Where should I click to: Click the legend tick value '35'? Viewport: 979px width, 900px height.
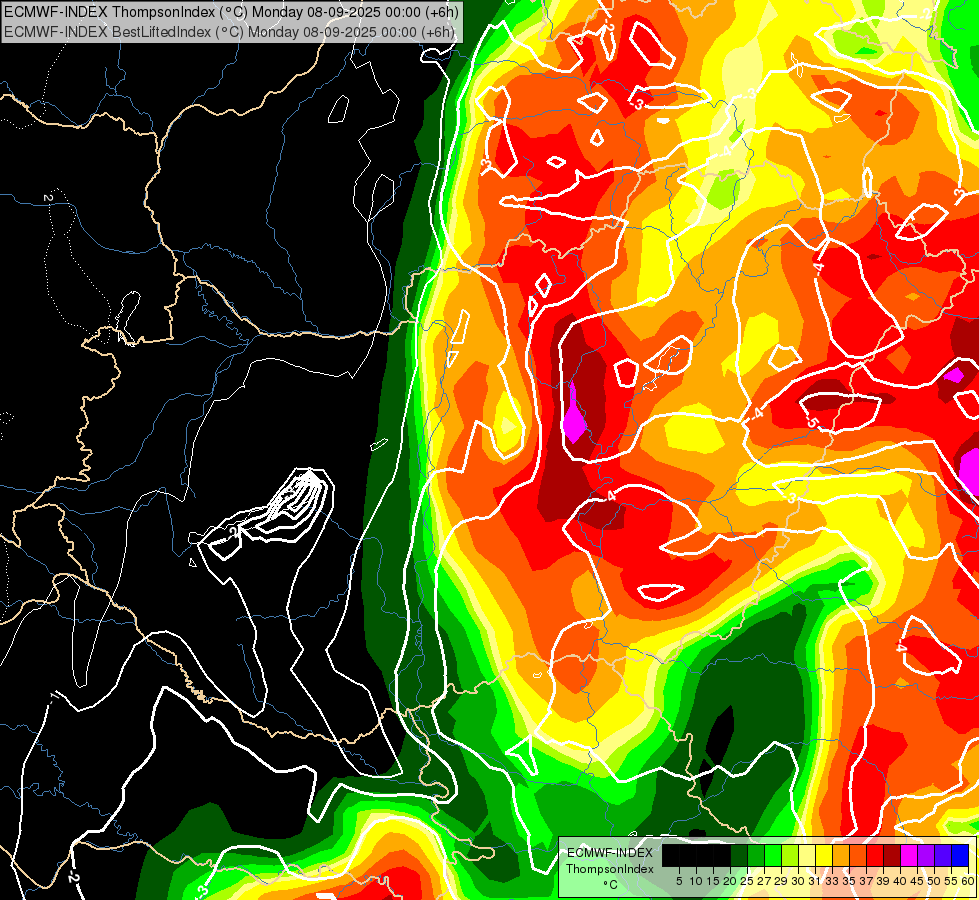(x=849, y=881)
